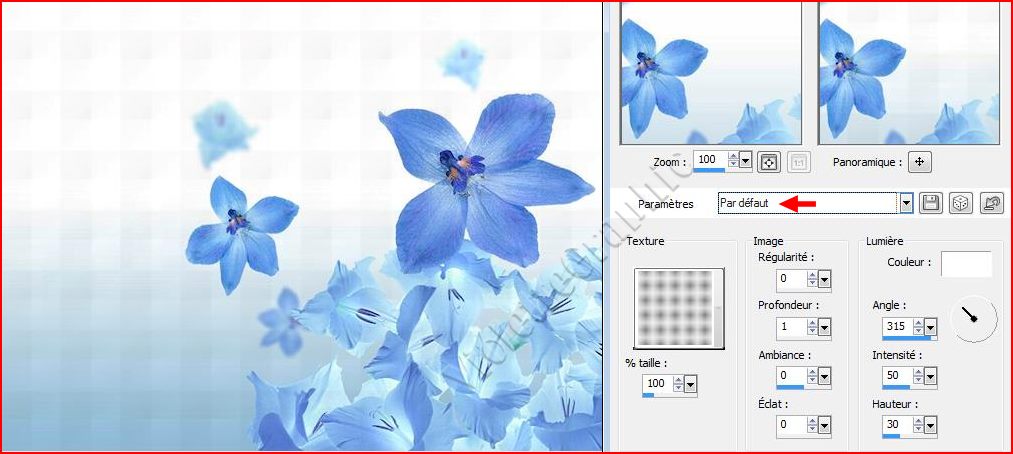The image size is (1013, 454).
Task: Open the Paramètres preset dropdown arrow
Action: coord(906,203)
